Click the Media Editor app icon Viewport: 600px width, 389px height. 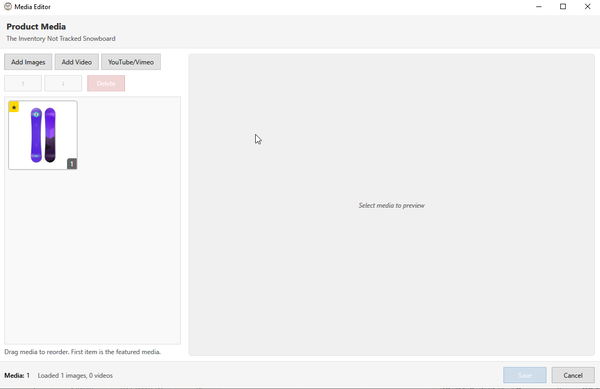[x=8, y=7]
